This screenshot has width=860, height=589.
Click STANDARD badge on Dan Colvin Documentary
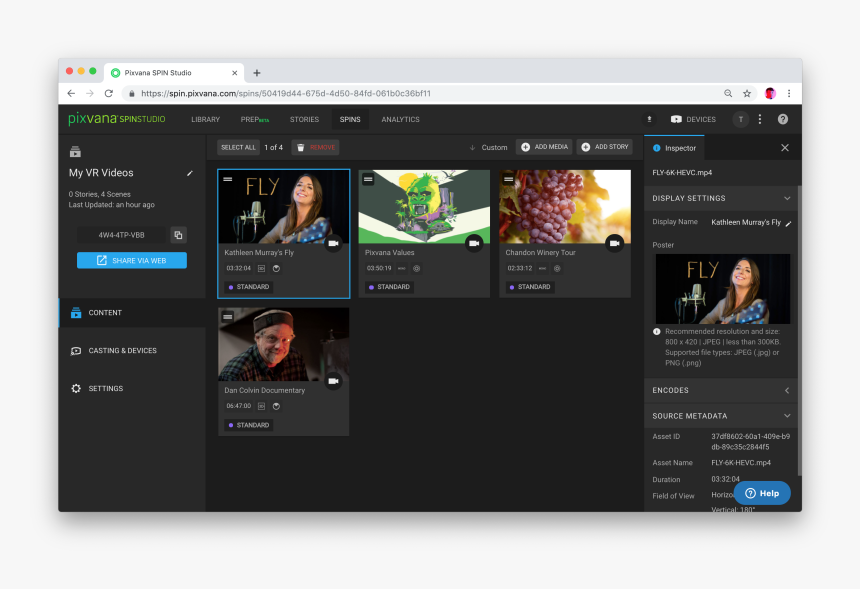click(249, 425)
